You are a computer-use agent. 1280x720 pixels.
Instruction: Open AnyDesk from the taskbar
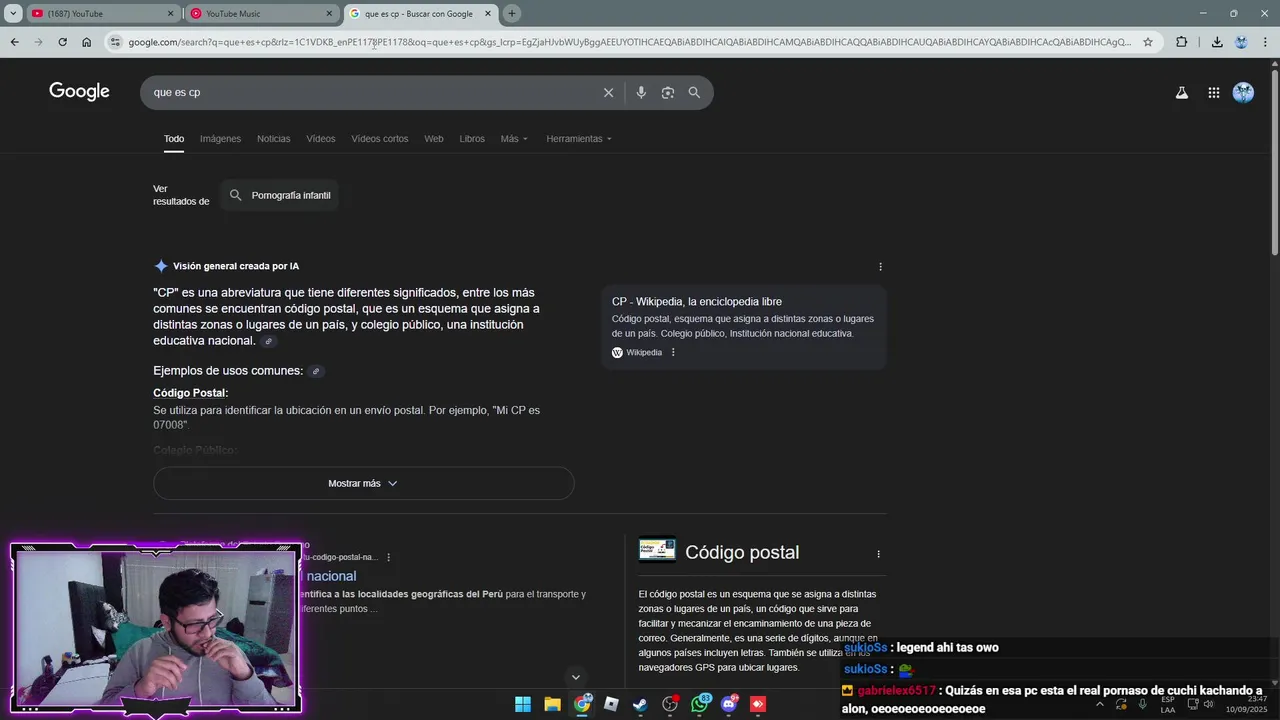click(x=758, y=704)
